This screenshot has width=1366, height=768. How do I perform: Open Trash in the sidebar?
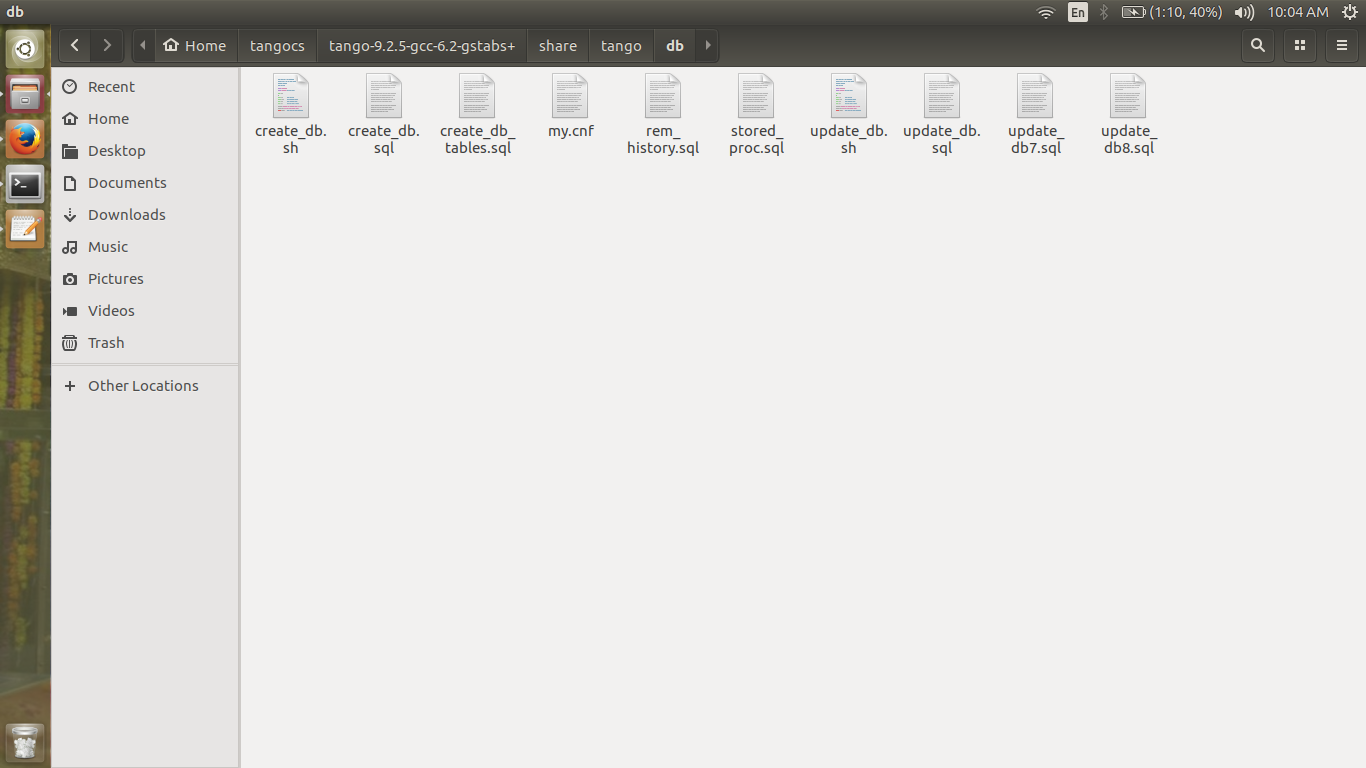tap(145, 343)
